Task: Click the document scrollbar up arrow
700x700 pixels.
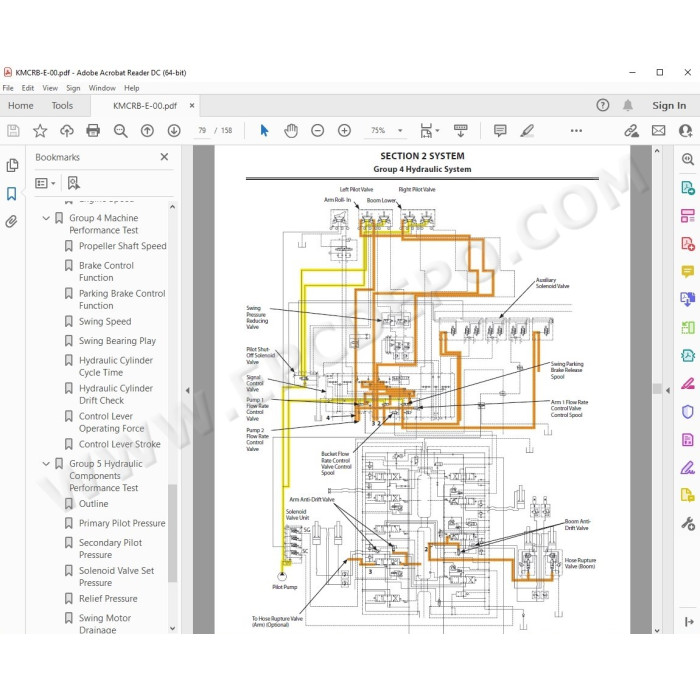Action: (657, 151)
